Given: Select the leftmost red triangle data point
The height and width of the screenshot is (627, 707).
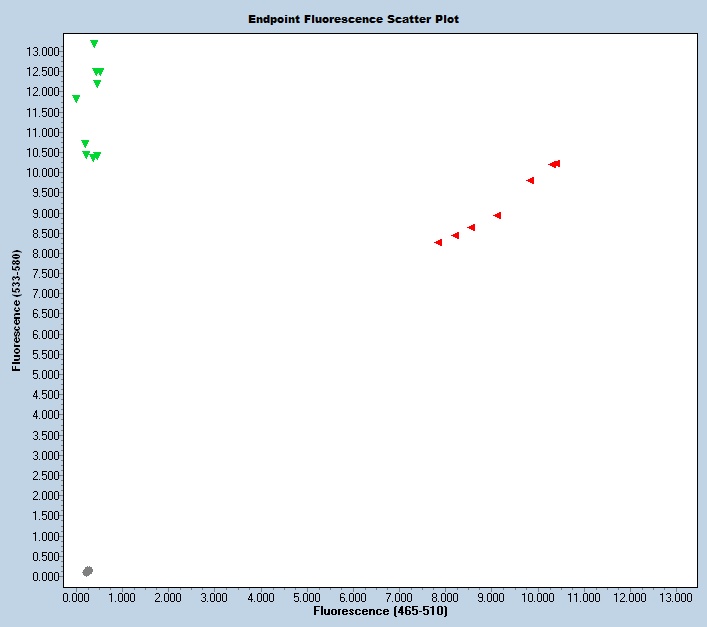Looking at the screenshot, I should (438, 242).
